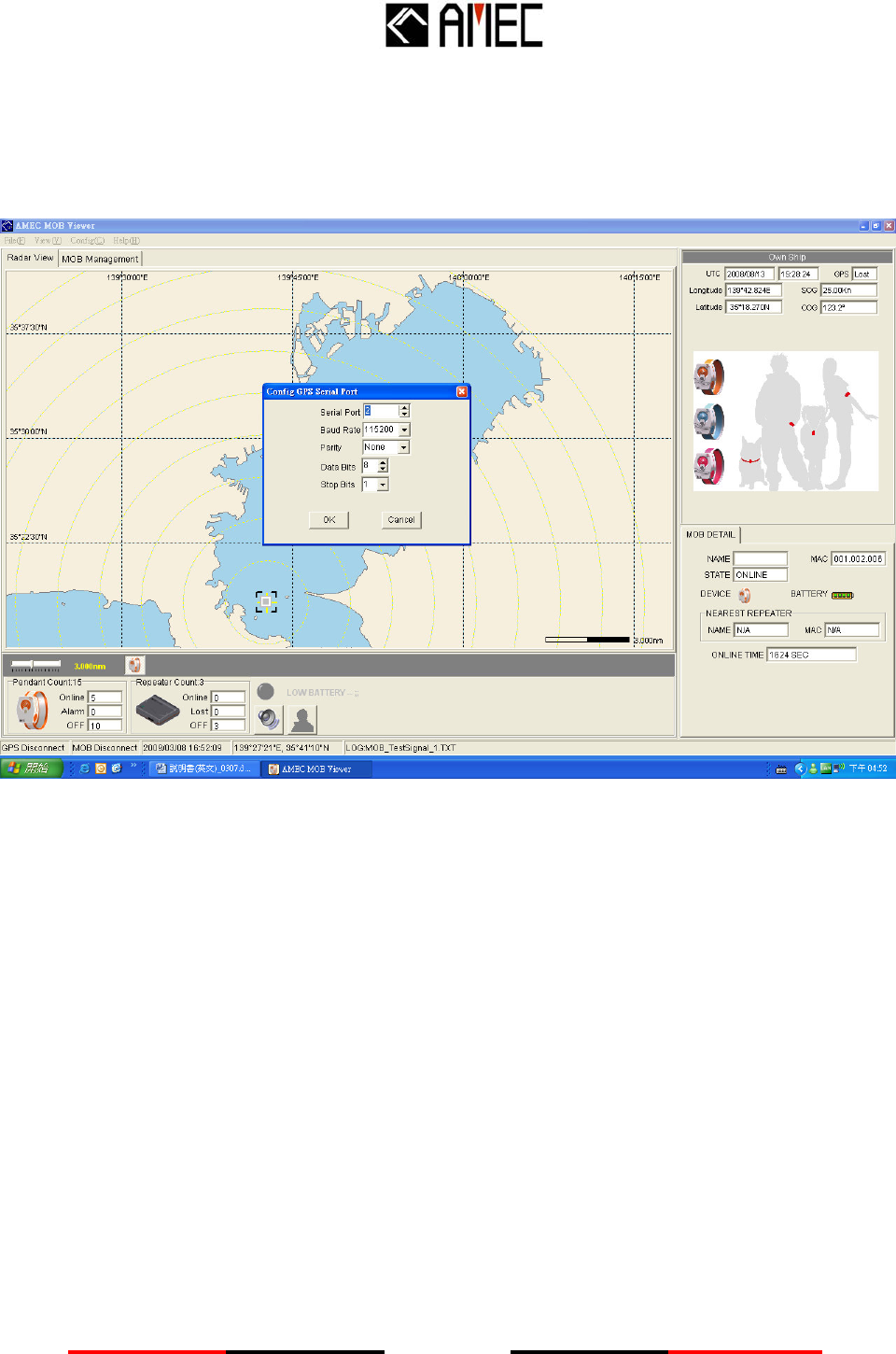Click the pendant icon beside range slider

[135, 665]
